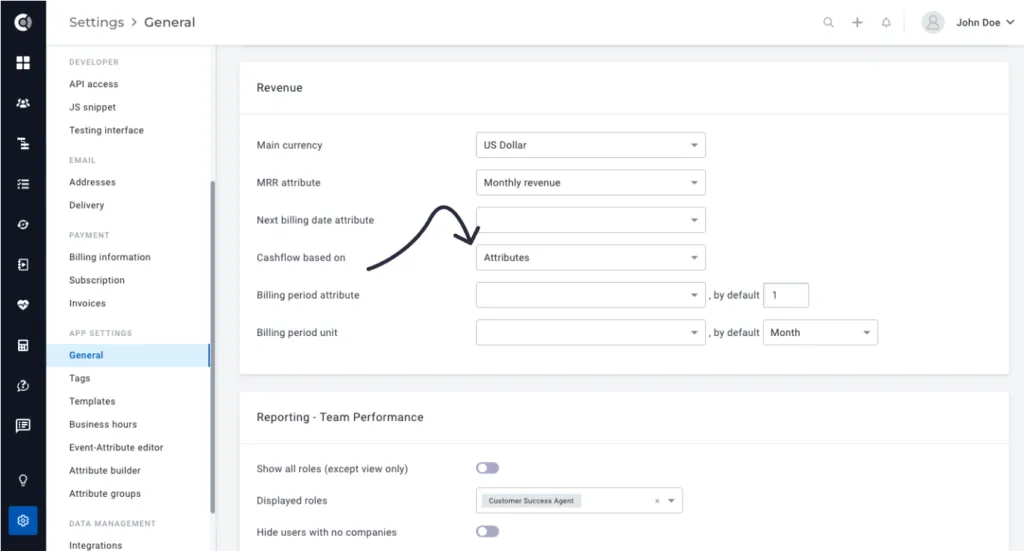Open email Addresses settings
Image resolution: width=1024 pixels, height=551 pixels.
click(92, 182)
